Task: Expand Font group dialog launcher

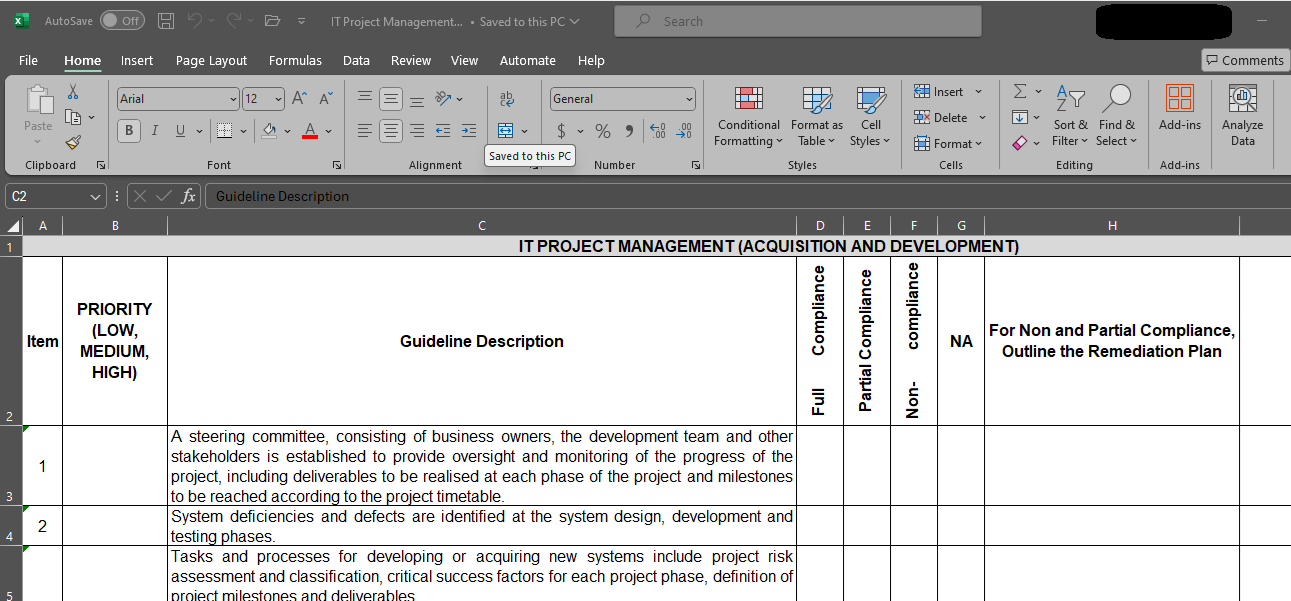Action: (x=336, y=165)
